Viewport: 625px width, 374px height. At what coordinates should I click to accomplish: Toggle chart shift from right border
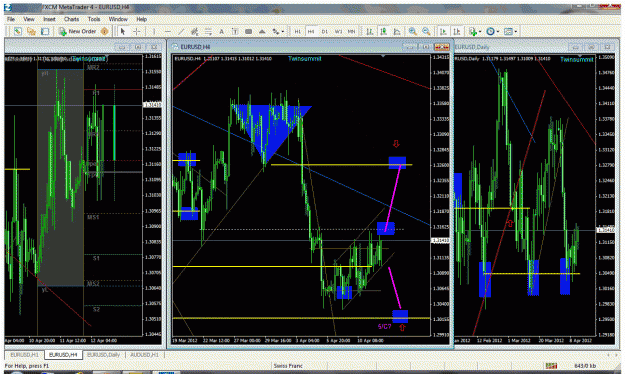pos(457,31)
